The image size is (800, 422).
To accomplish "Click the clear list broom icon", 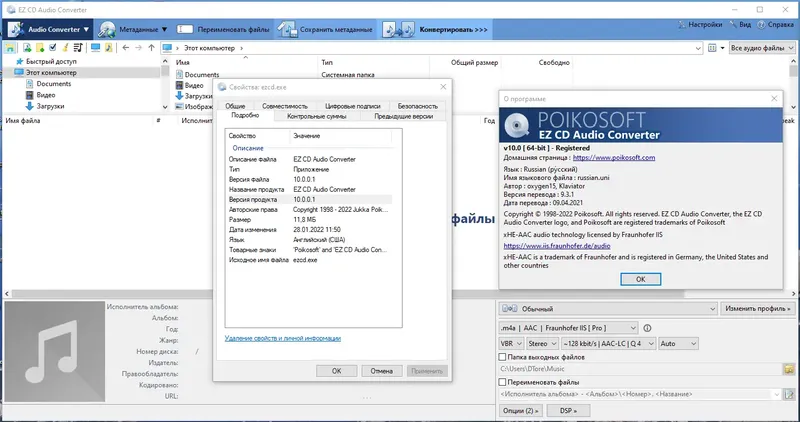I will (65, 48).
